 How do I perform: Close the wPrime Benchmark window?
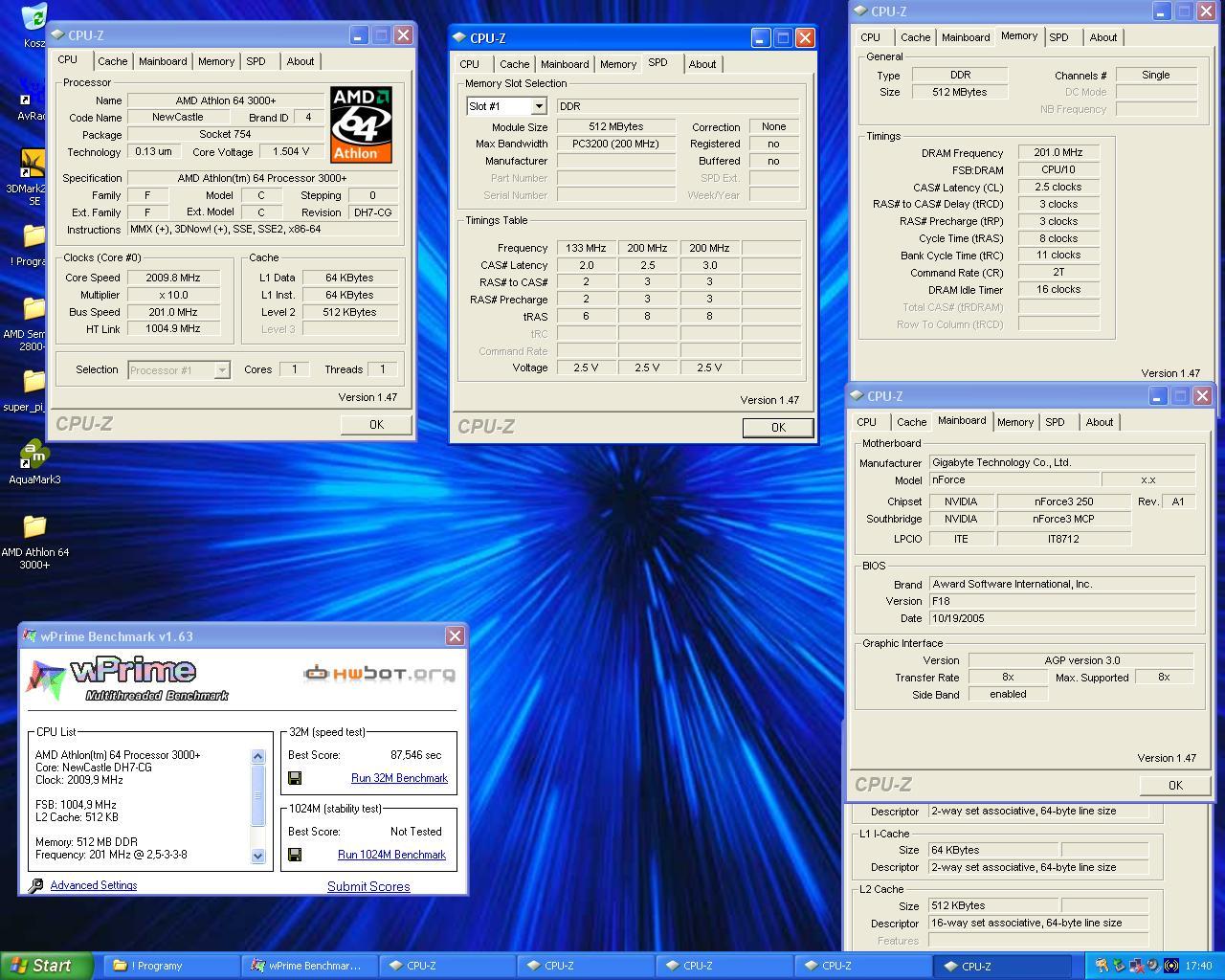[455, 635]
